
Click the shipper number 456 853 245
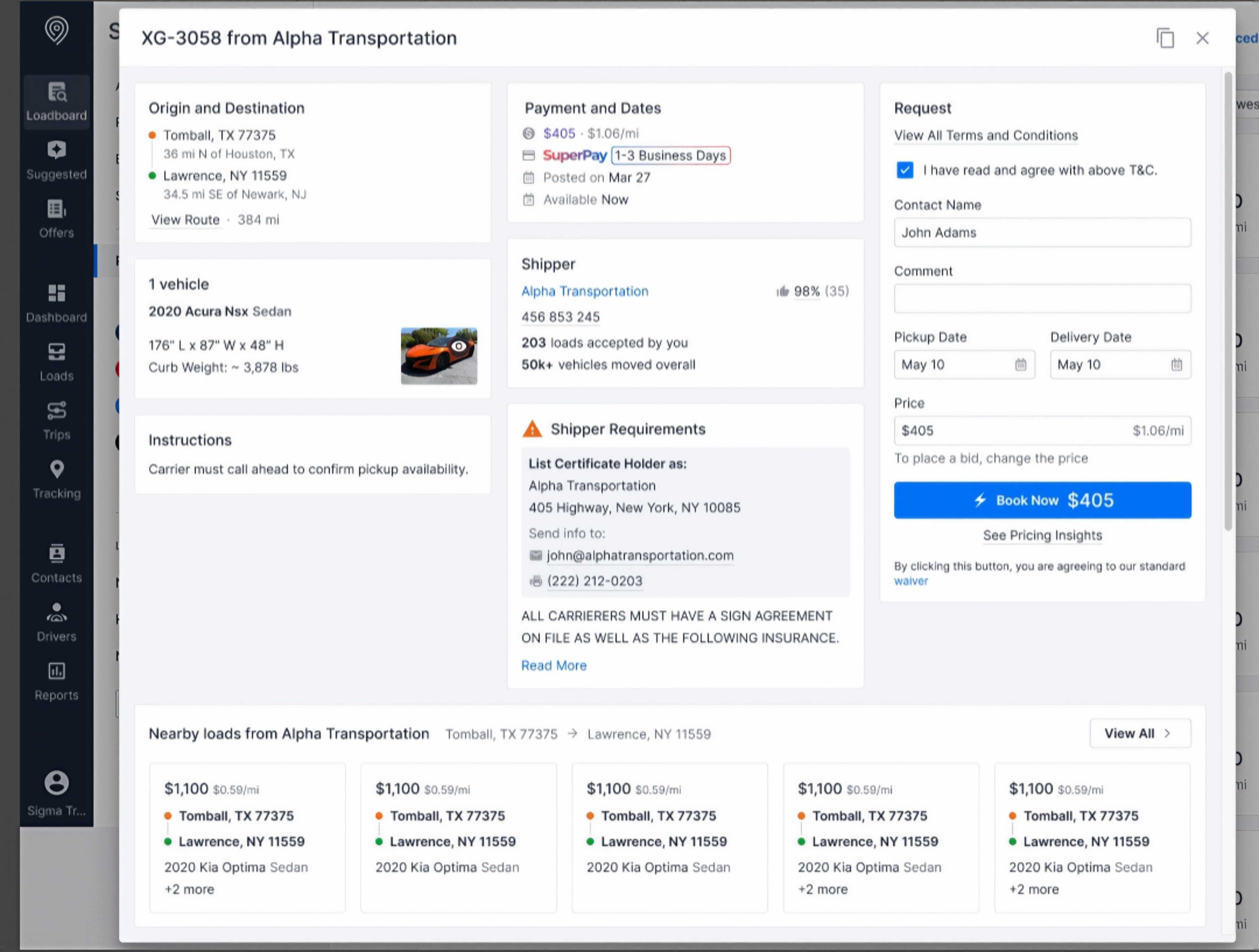[x=561, y=317]
